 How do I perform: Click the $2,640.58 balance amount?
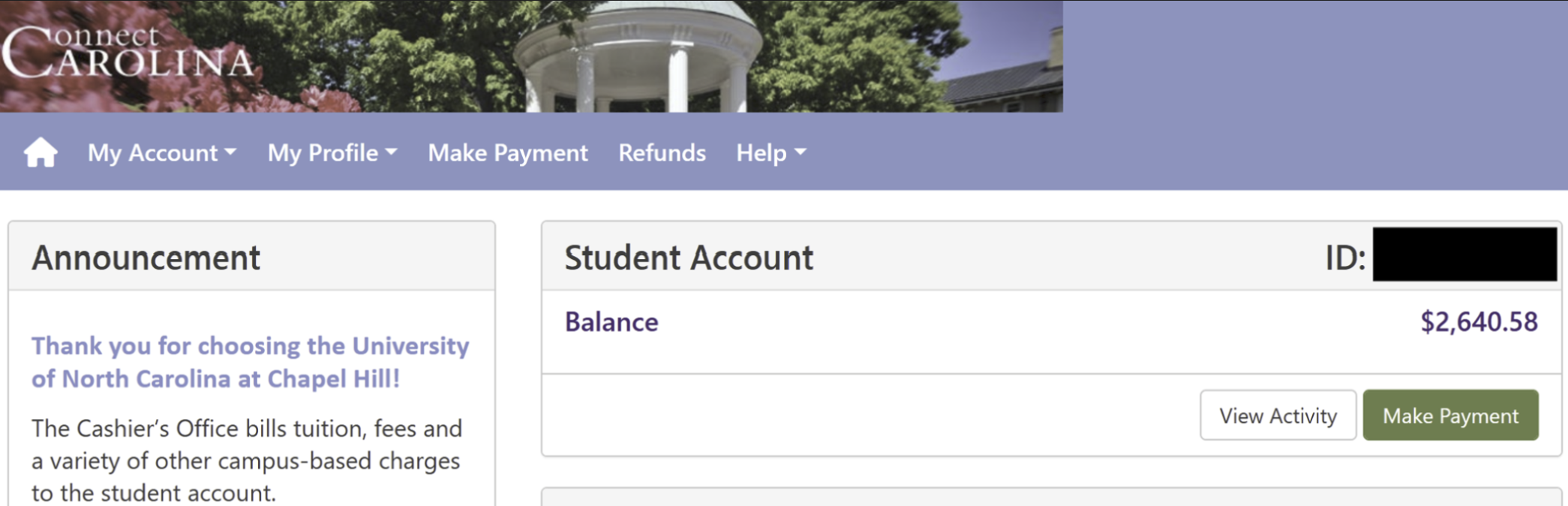(x=1479, y=322)
